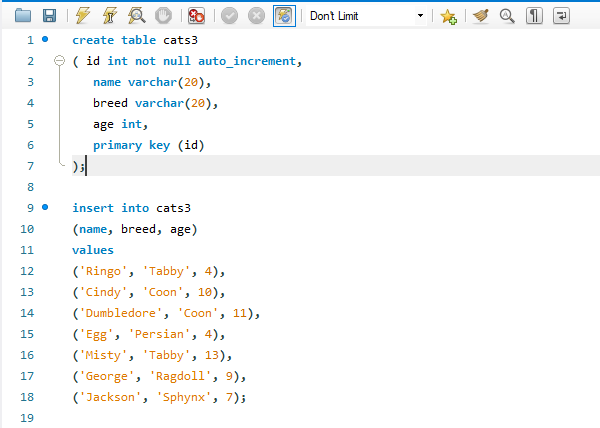
Task: Click the 'Misty' row values
Action: (152, 355)
